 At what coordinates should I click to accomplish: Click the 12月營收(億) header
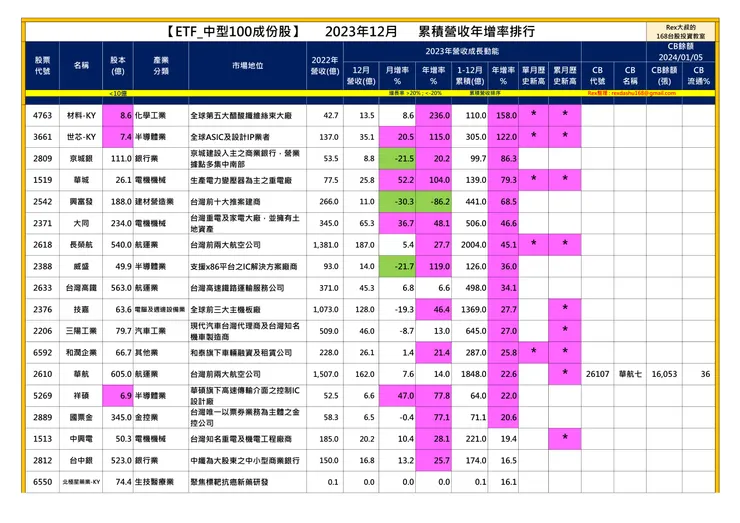point(361,76)
